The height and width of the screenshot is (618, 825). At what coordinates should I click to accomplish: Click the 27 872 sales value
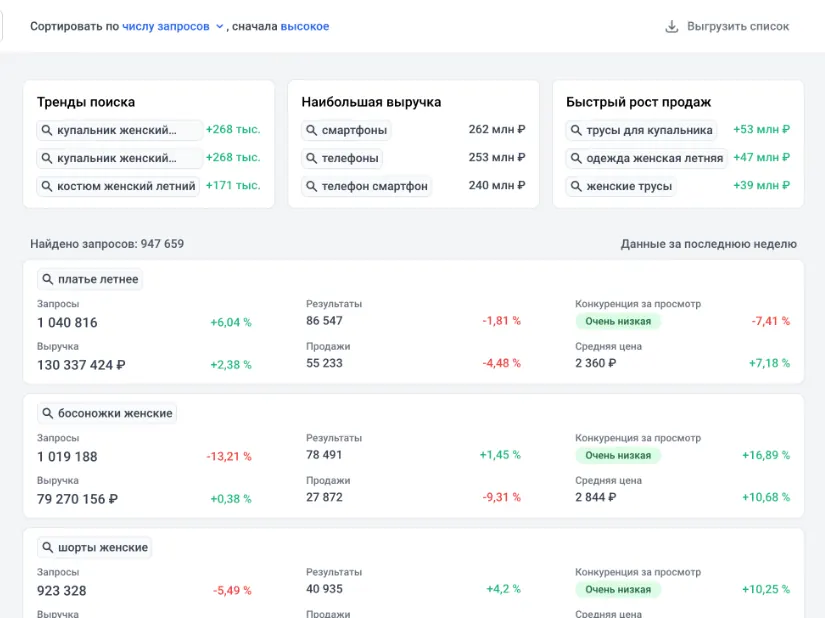[x=324, y=498]
